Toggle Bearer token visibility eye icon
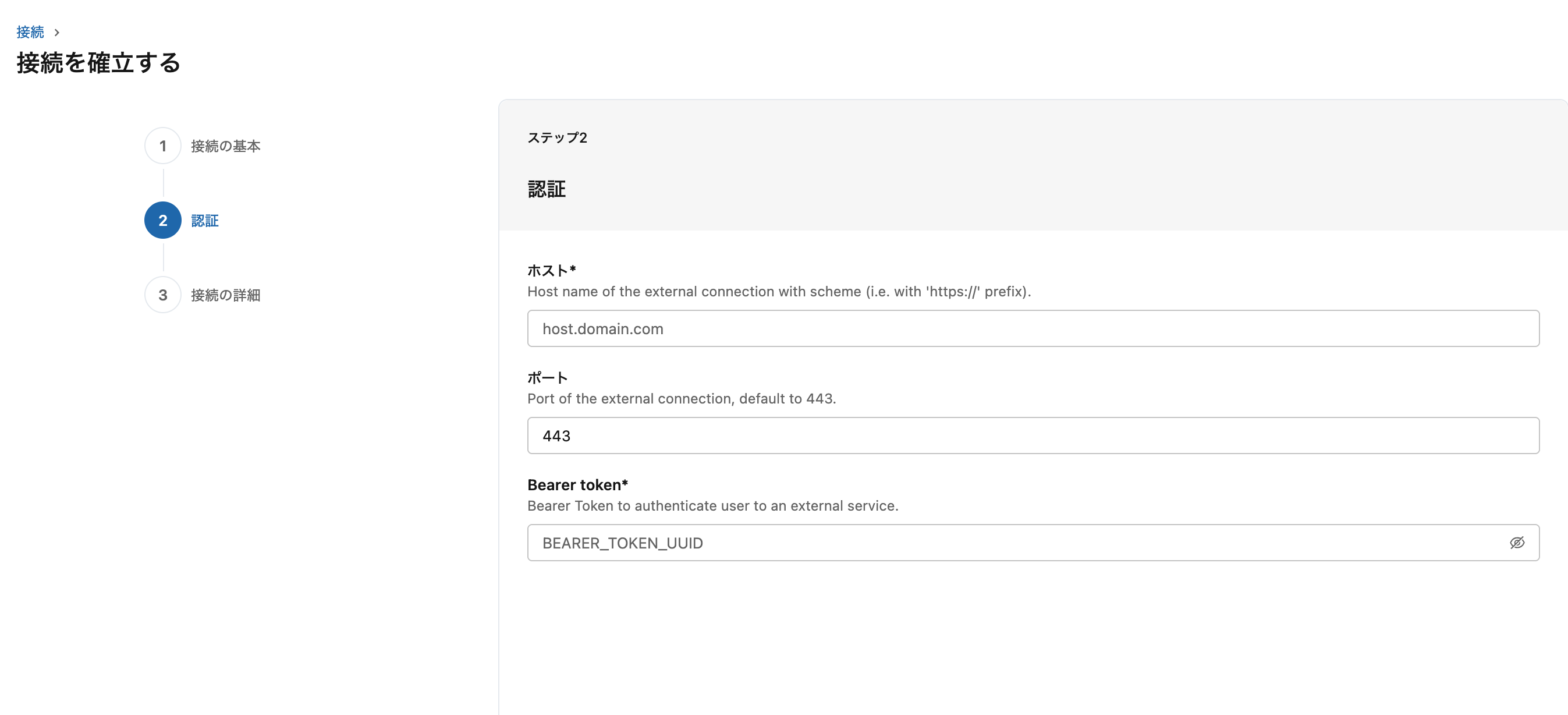 1516,543
